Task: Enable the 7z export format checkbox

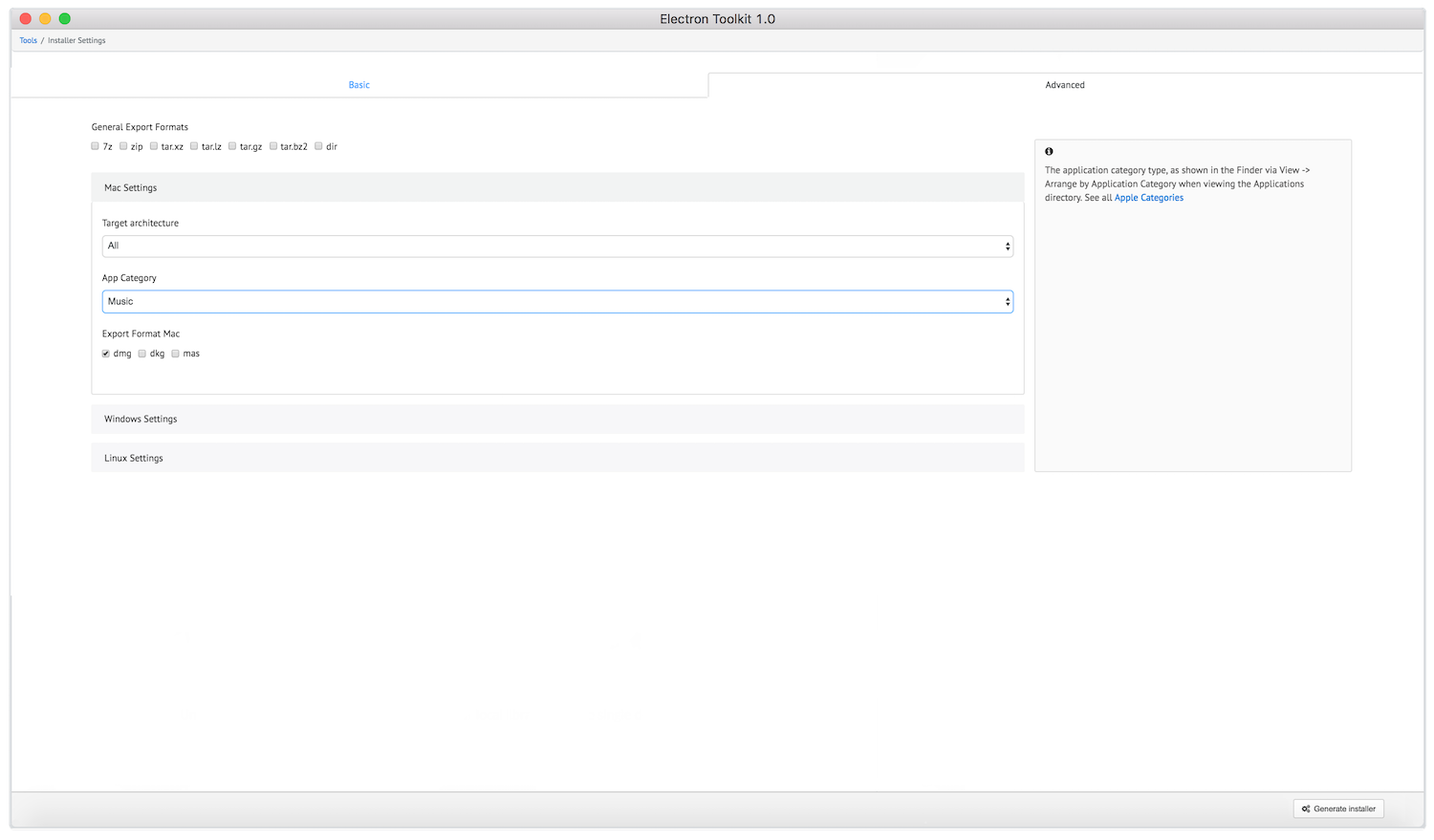Action: tap(96, 146)
